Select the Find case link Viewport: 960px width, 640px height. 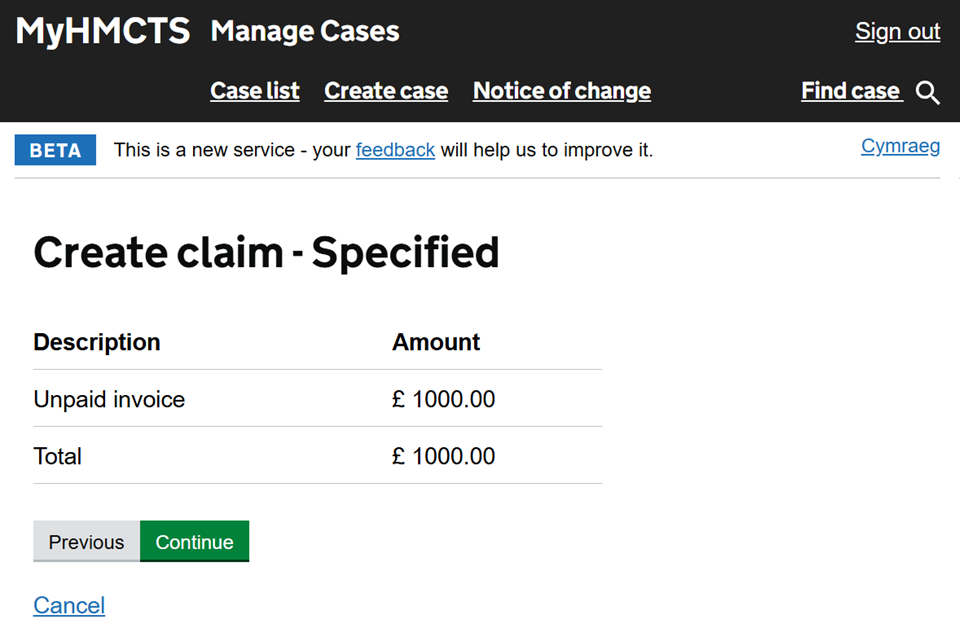click(x=851, y=91)
